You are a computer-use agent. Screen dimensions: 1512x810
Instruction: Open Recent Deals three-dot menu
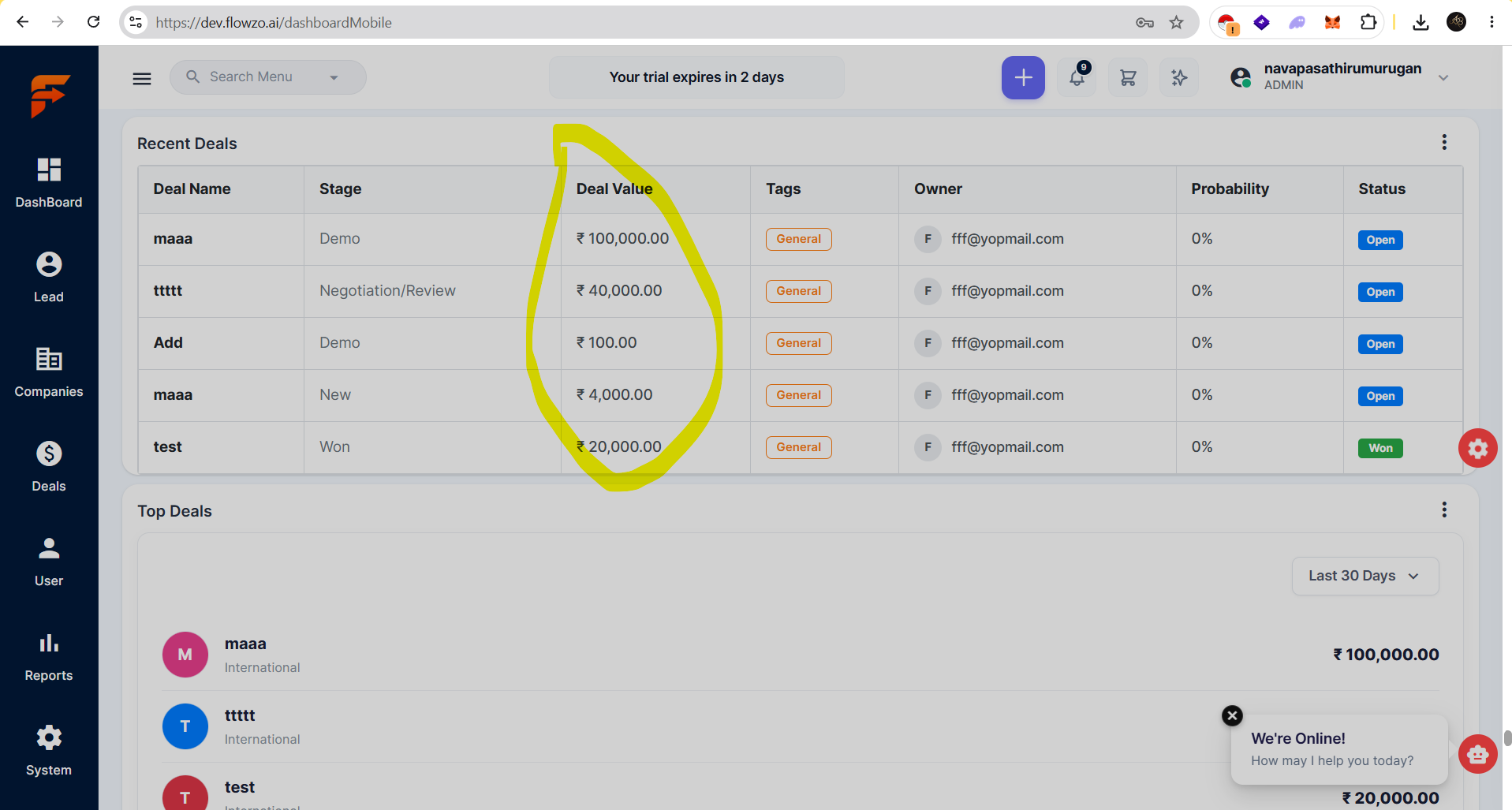tap(1444, 142)
